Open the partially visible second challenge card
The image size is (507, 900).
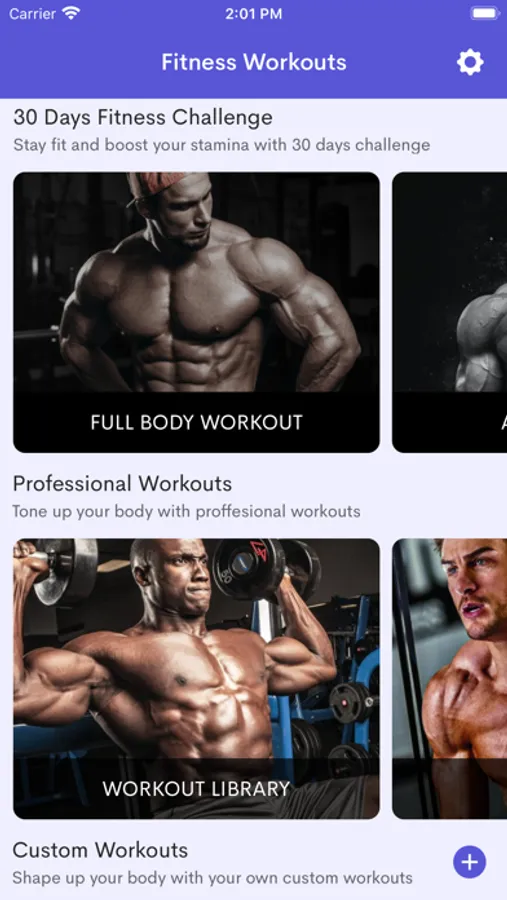[450, 312]
